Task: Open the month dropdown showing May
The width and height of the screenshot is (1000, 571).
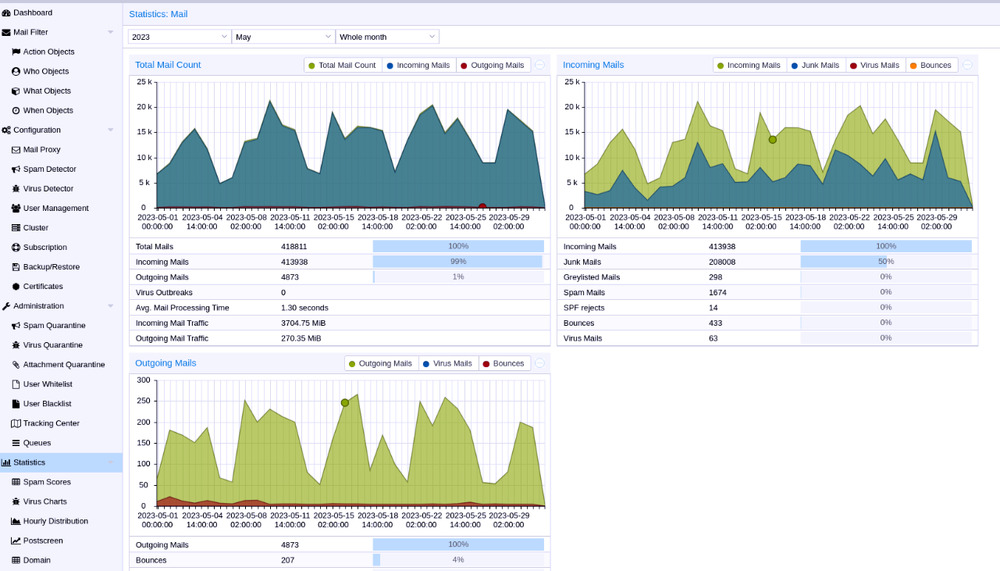Action: click(282, 37)
